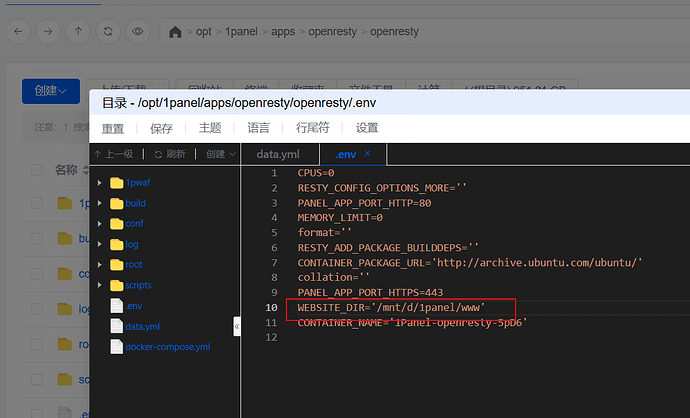Check the box for the '1p' folder row
This screenshot has height=418, width=690.
(37, 203)
